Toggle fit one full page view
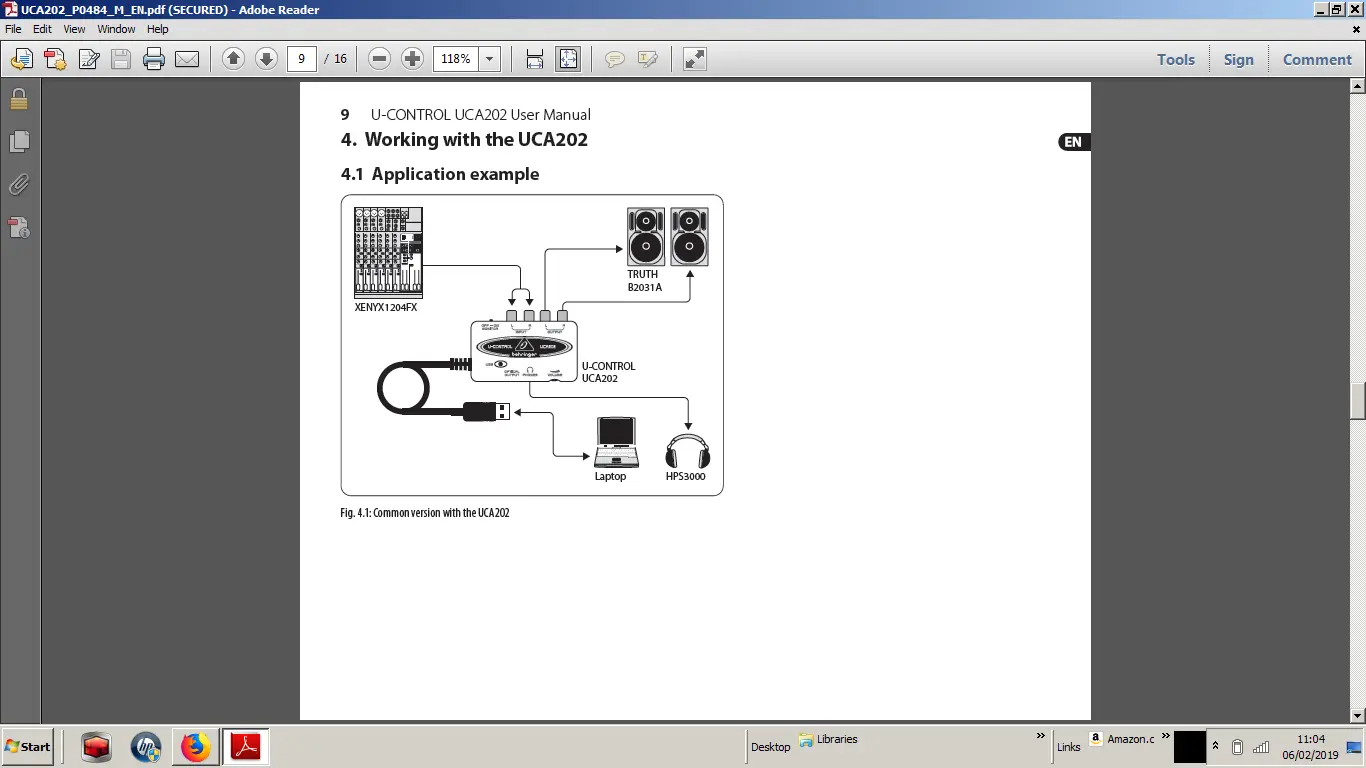 tap(568, 59)
